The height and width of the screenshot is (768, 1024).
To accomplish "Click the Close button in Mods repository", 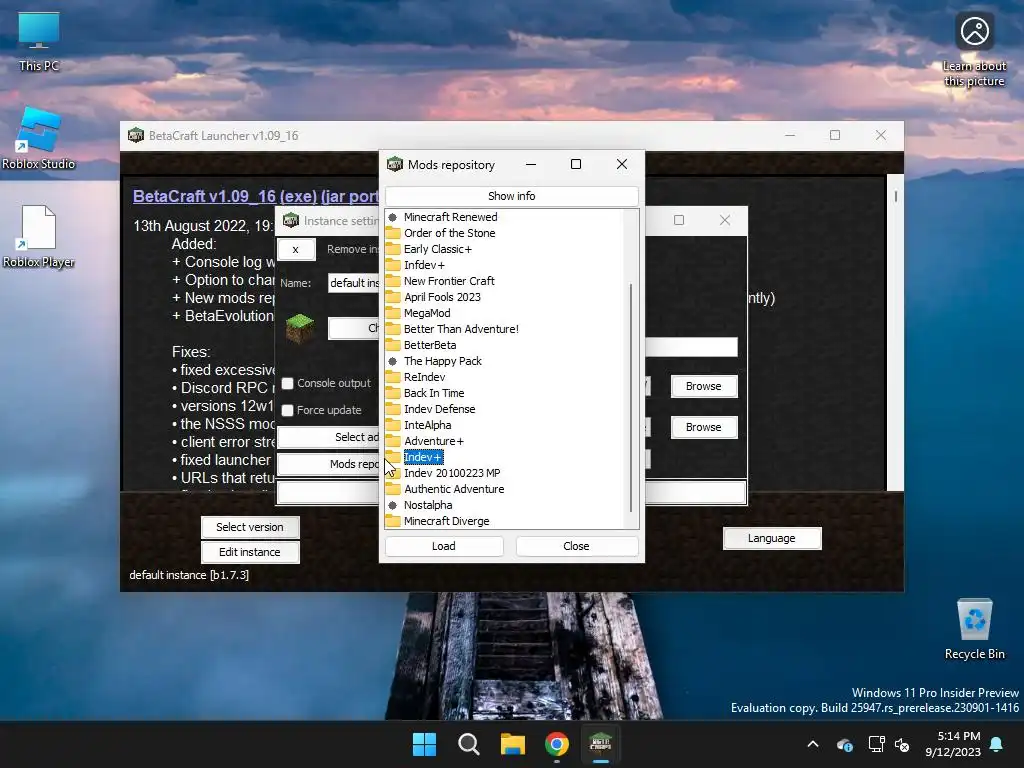I will 576,546.
